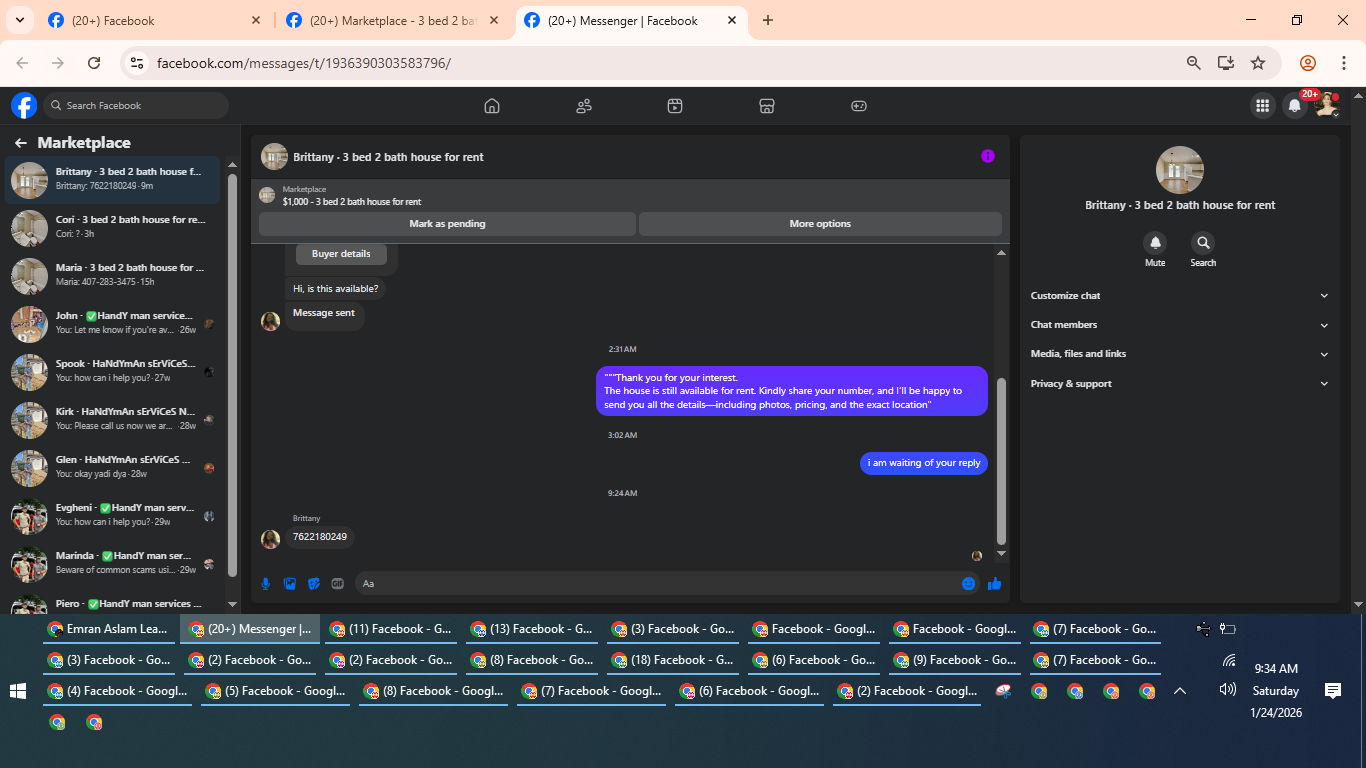Open Glen's okay yadi dya conversation
Screen dimensions: 1366x768
click(112, 467)
